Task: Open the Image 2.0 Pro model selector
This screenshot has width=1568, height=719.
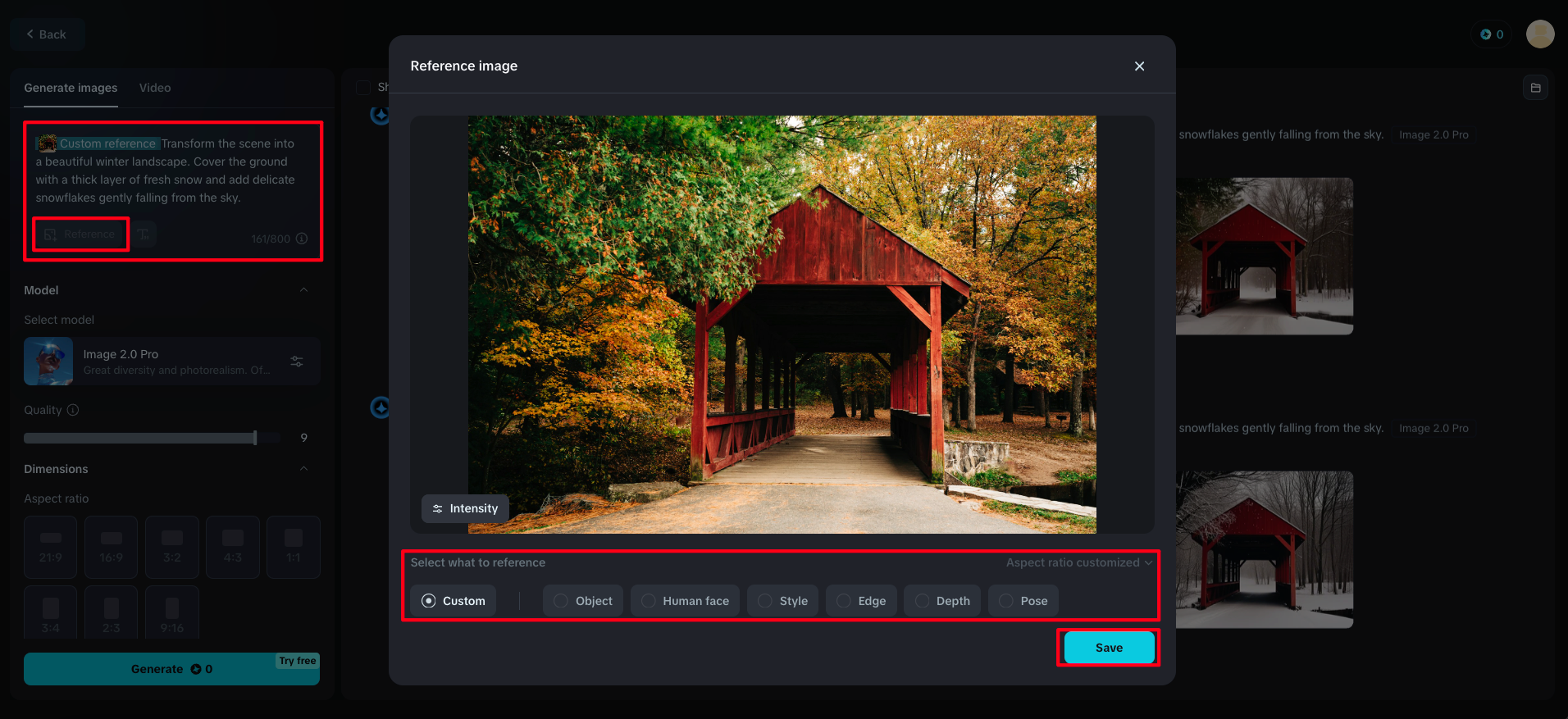Action: point(171,362)
